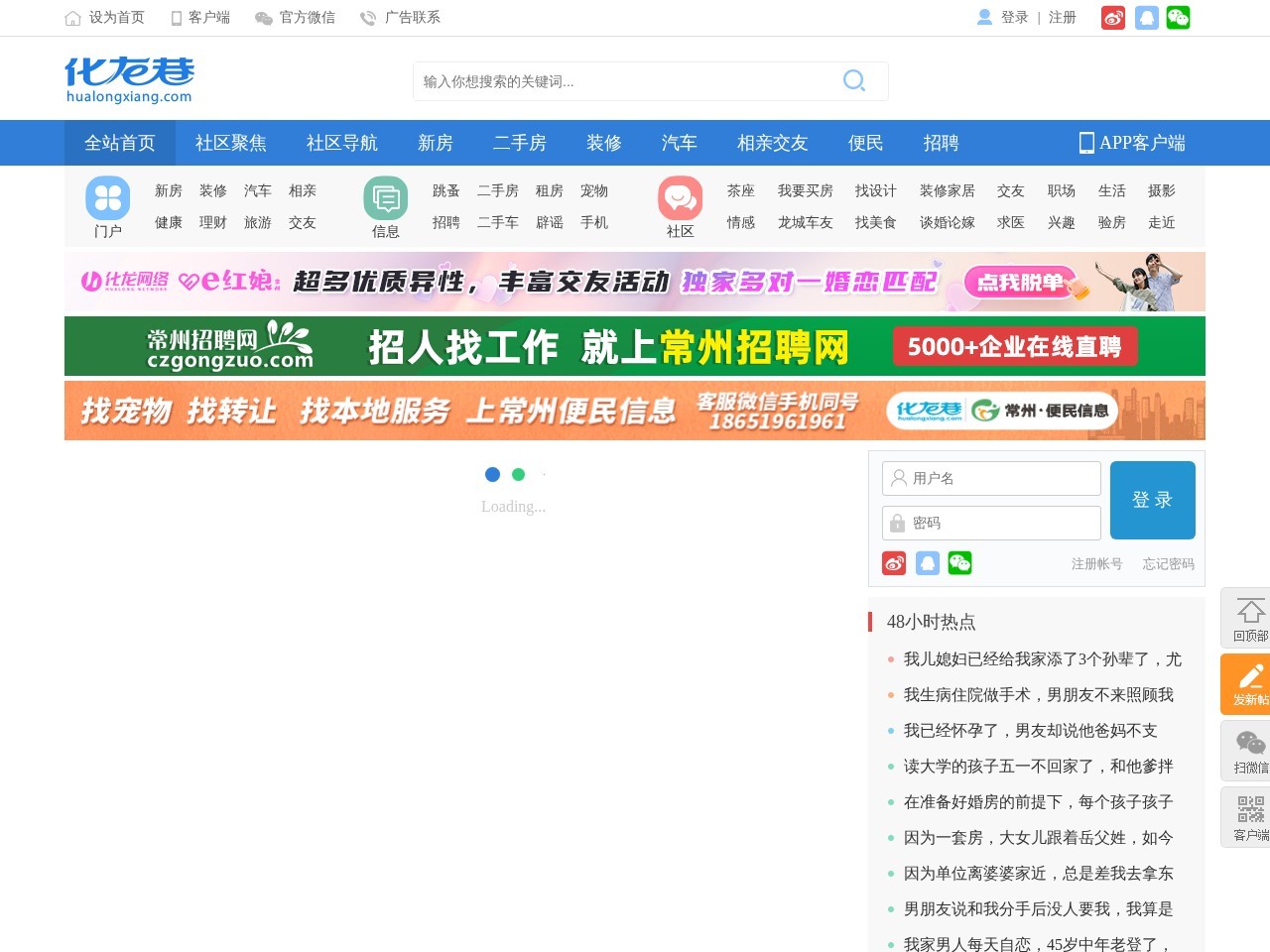Click 龙城车友 community link
The image size is (1270, 952).
pos(806,223)
